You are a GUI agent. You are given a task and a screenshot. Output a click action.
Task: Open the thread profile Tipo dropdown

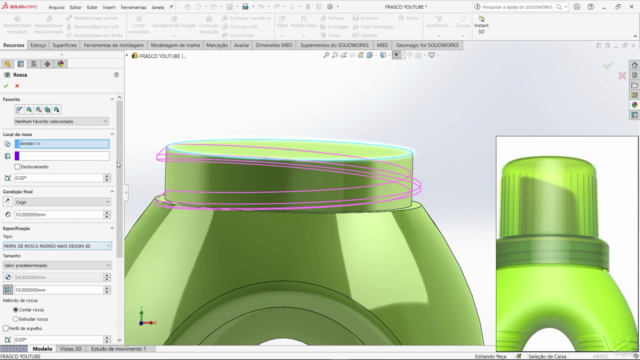tap(57, 246)
